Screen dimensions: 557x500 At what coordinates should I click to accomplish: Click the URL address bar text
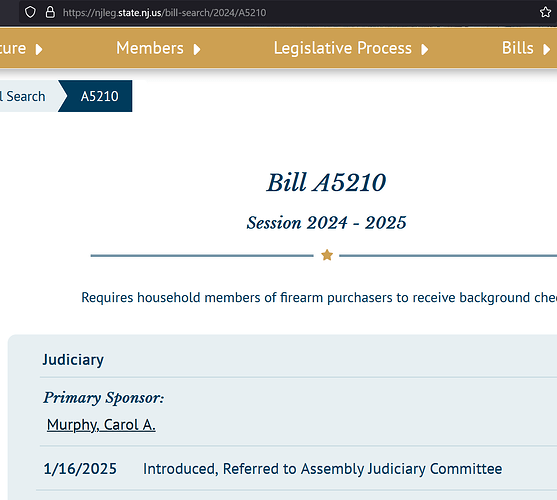coord(164,13)
